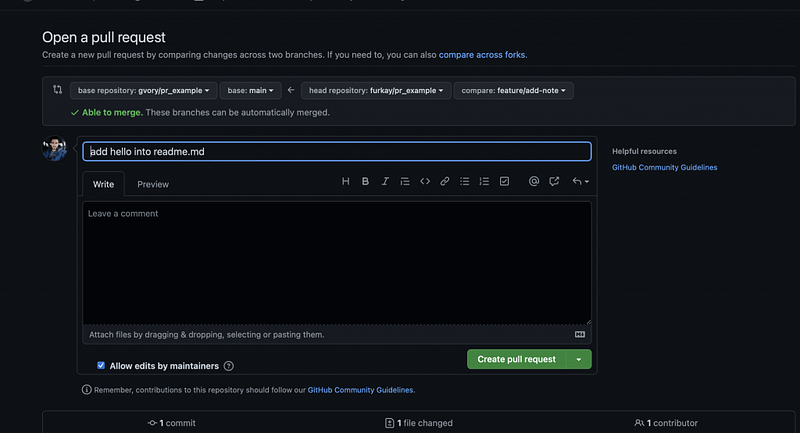Insert a quote with the toolbar icon
800x433 pixels.
tap(405, 182)
